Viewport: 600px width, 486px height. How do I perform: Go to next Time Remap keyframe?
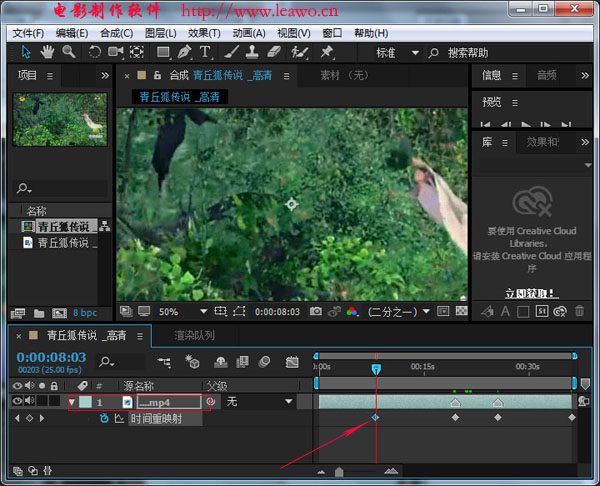point(42,418)
